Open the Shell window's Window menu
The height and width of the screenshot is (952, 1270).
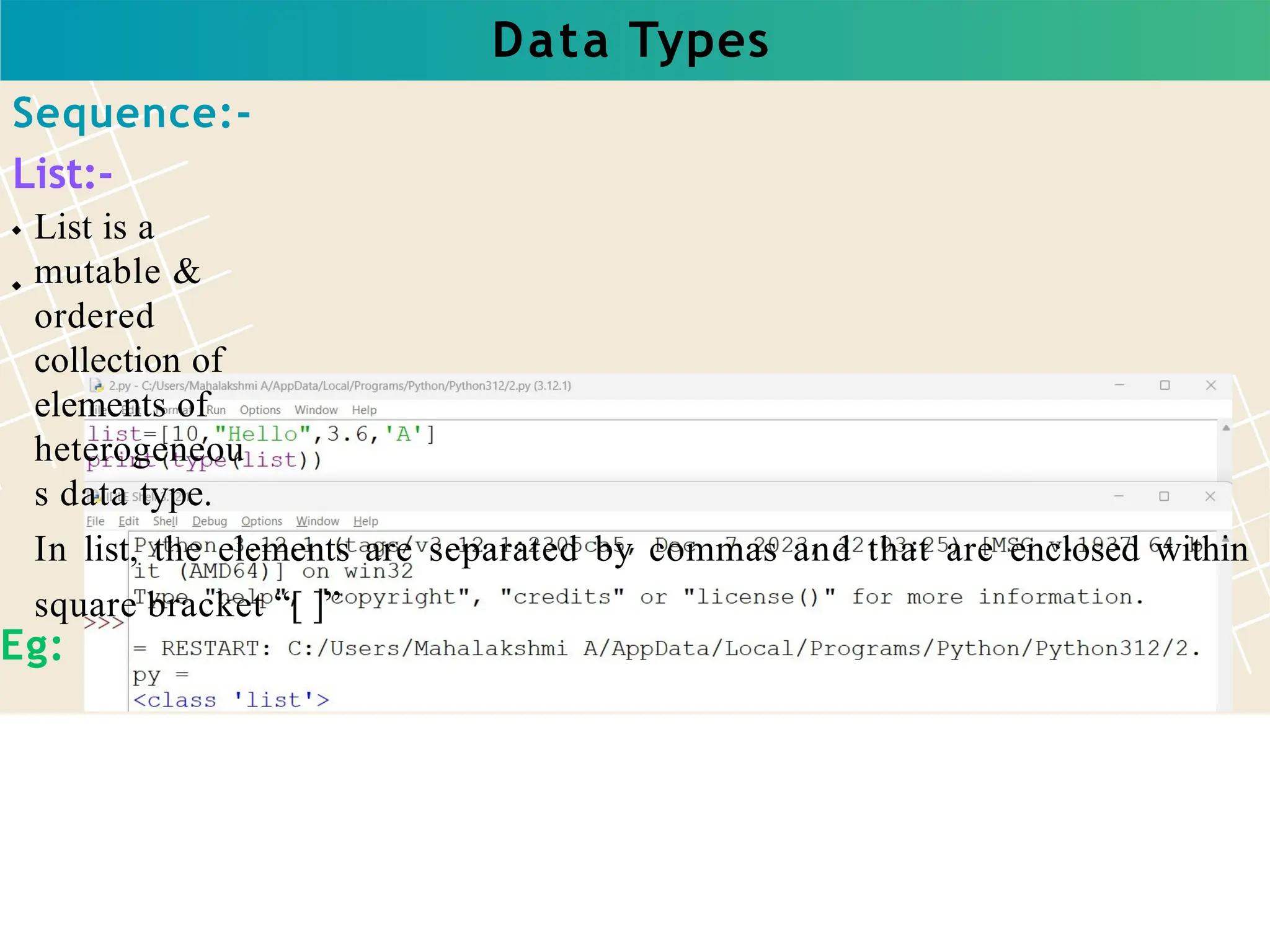[x=317, y=521]
